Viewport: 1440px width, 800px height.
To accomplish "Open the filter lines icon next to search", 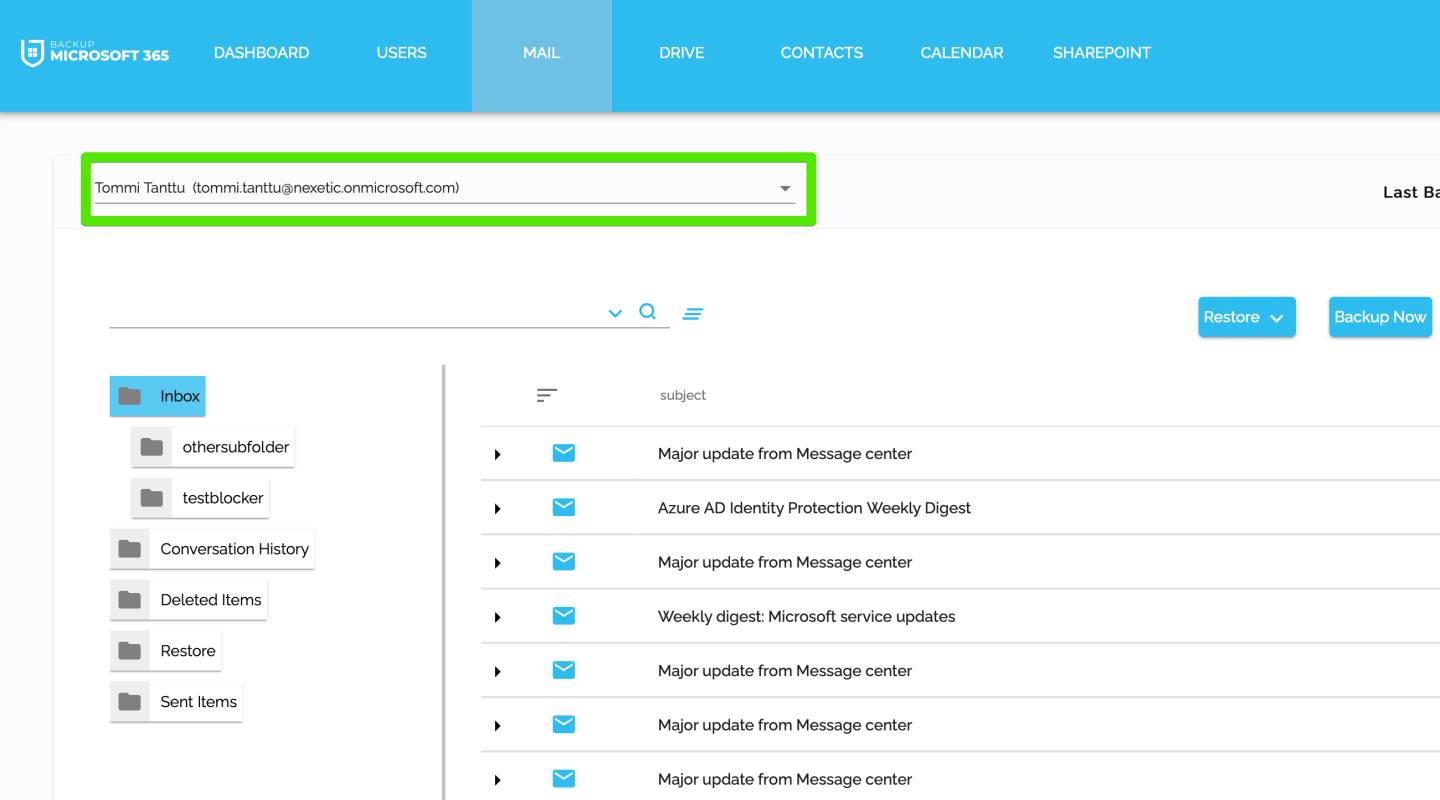I will pos(693,314).
